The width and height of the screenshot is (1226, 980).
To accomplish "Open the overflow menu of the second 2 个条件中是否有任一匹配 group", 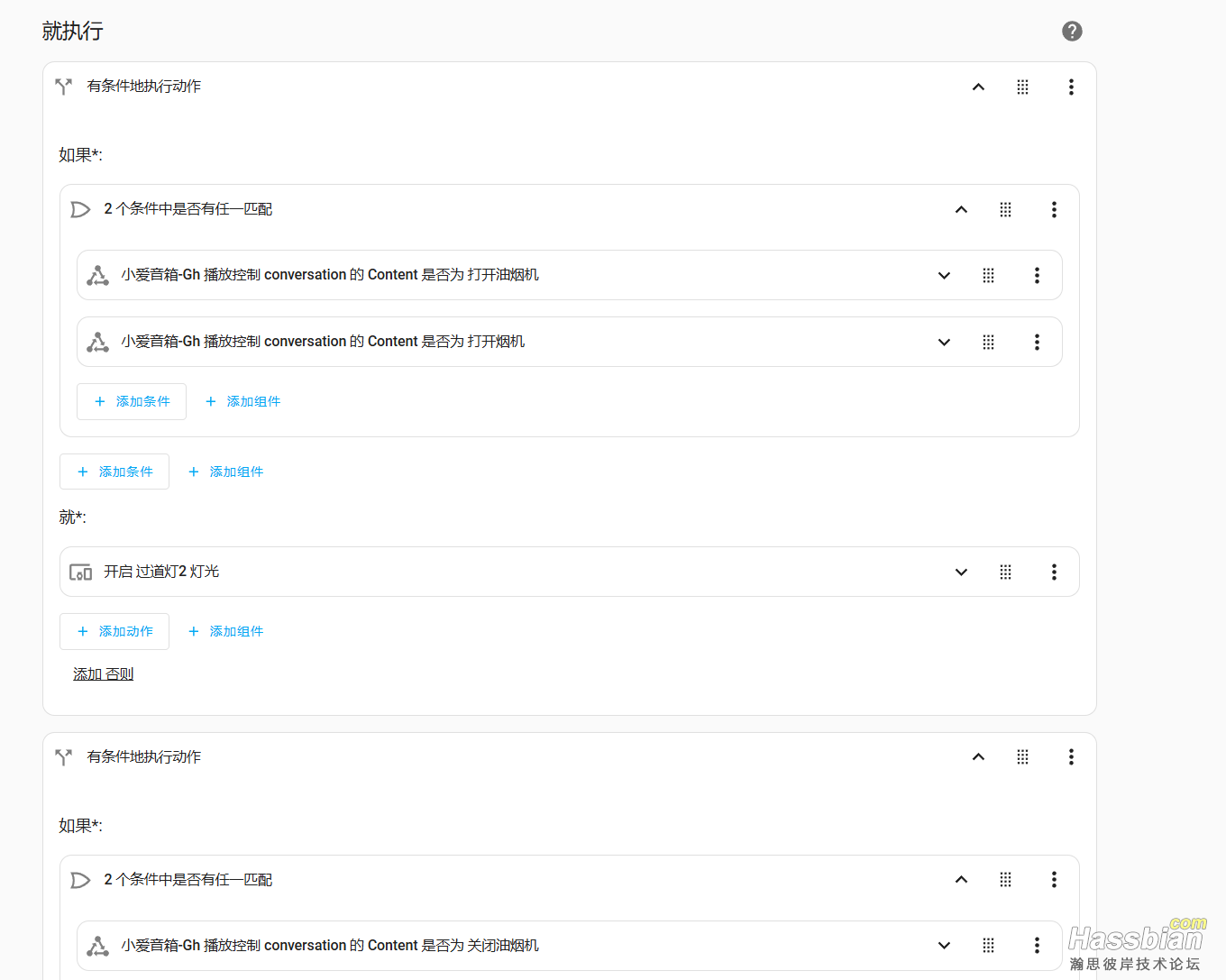I will tap(1054, 880).
